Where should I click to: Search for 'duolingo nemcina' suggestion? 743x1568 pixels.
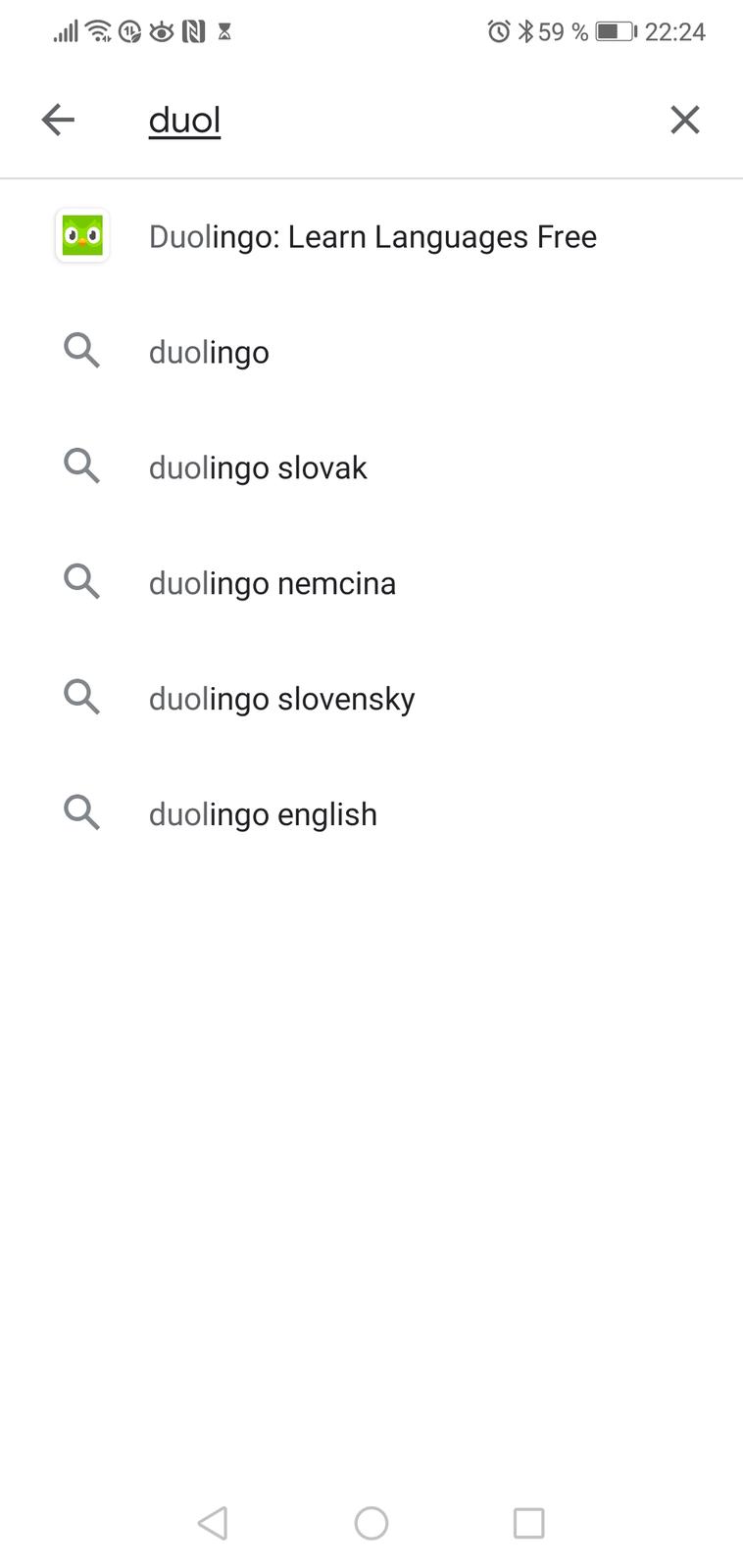pos(272,584)
